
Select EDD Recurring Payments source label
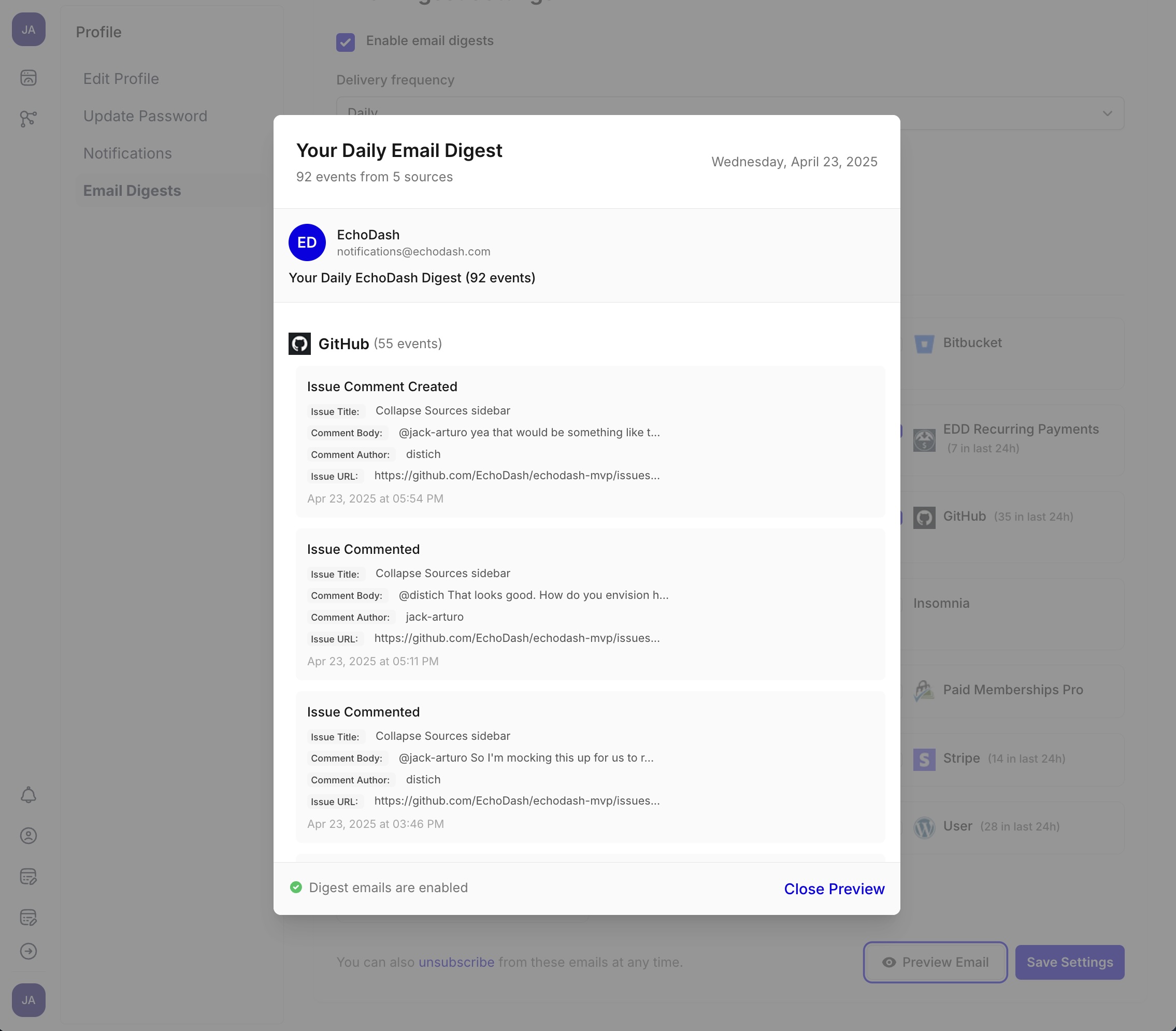point(1021,429)
